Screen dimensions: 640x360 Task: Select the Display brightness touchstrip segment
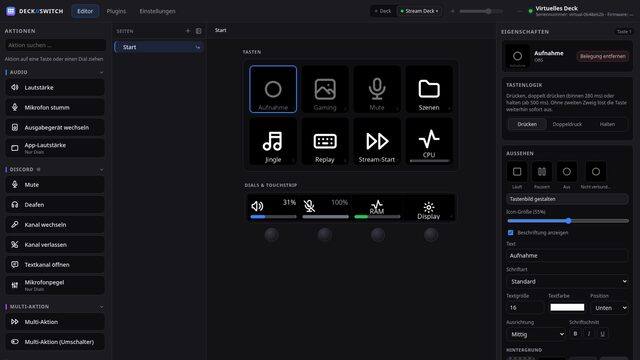(429, 208)
